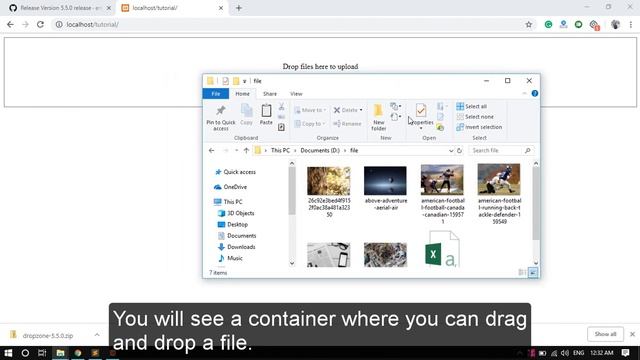Image resolution: width=640 pixels, height=360 pixels.
Task: Open Chrome from the taskbar
Action: [x=78, y=353]
